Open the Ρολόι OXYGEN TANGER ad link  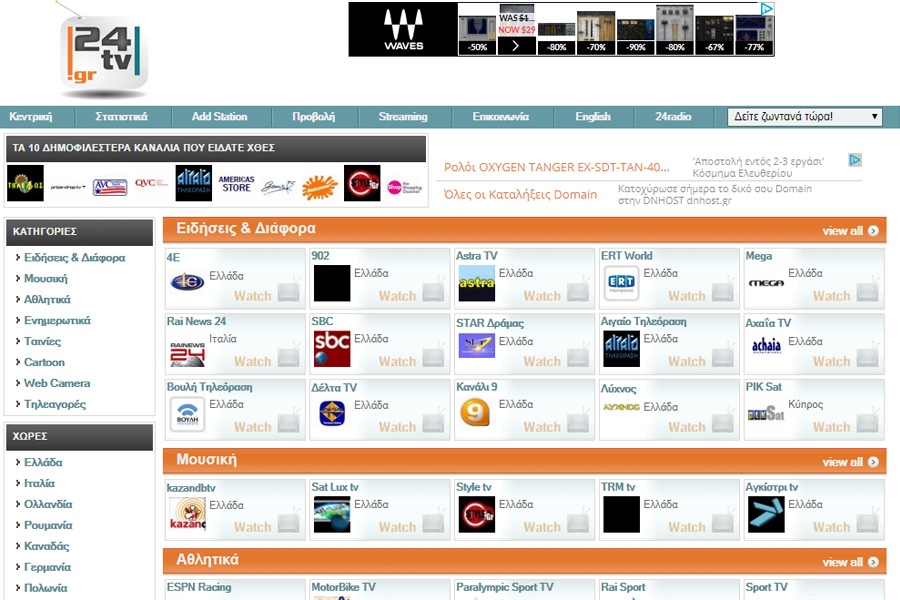tap(556, 167)
